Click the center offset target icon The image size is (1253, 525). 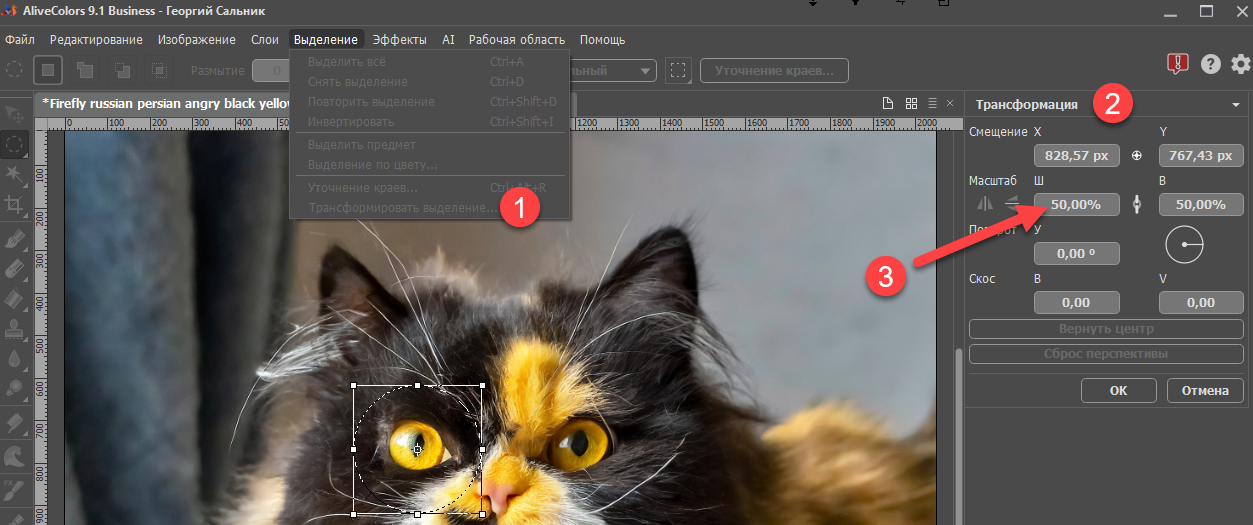(1137, 156)
